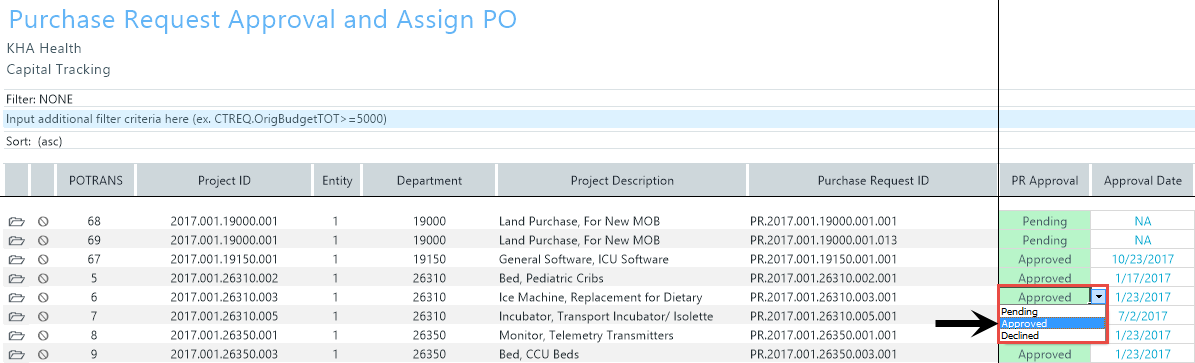Select Pending in the dropdown list
The width and height of the screenshot is (1195, 363).
pyautogui.click(x=1052, y=312)
